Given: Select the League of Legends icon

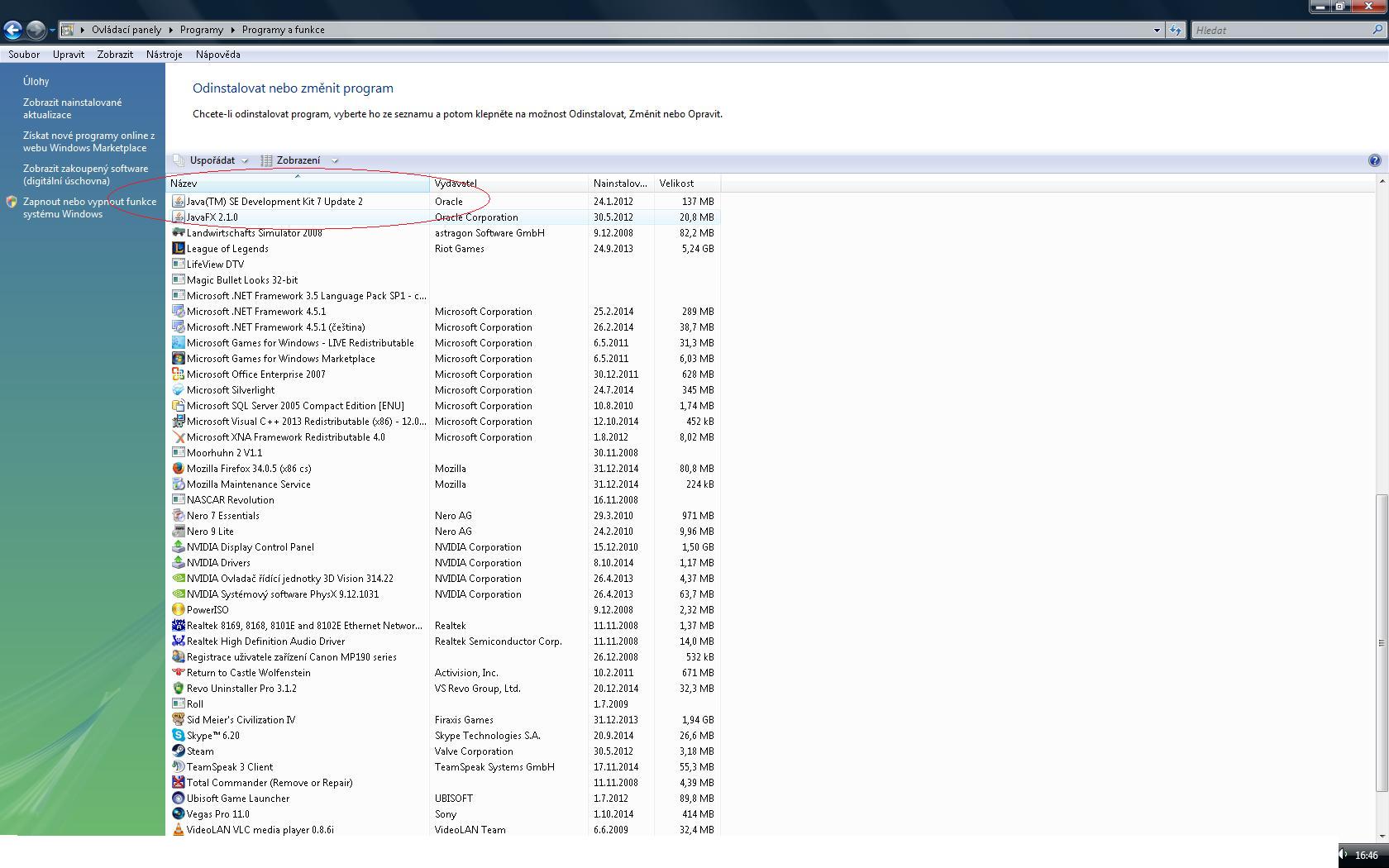Looking at the screenshot, I should click(178, 249).
